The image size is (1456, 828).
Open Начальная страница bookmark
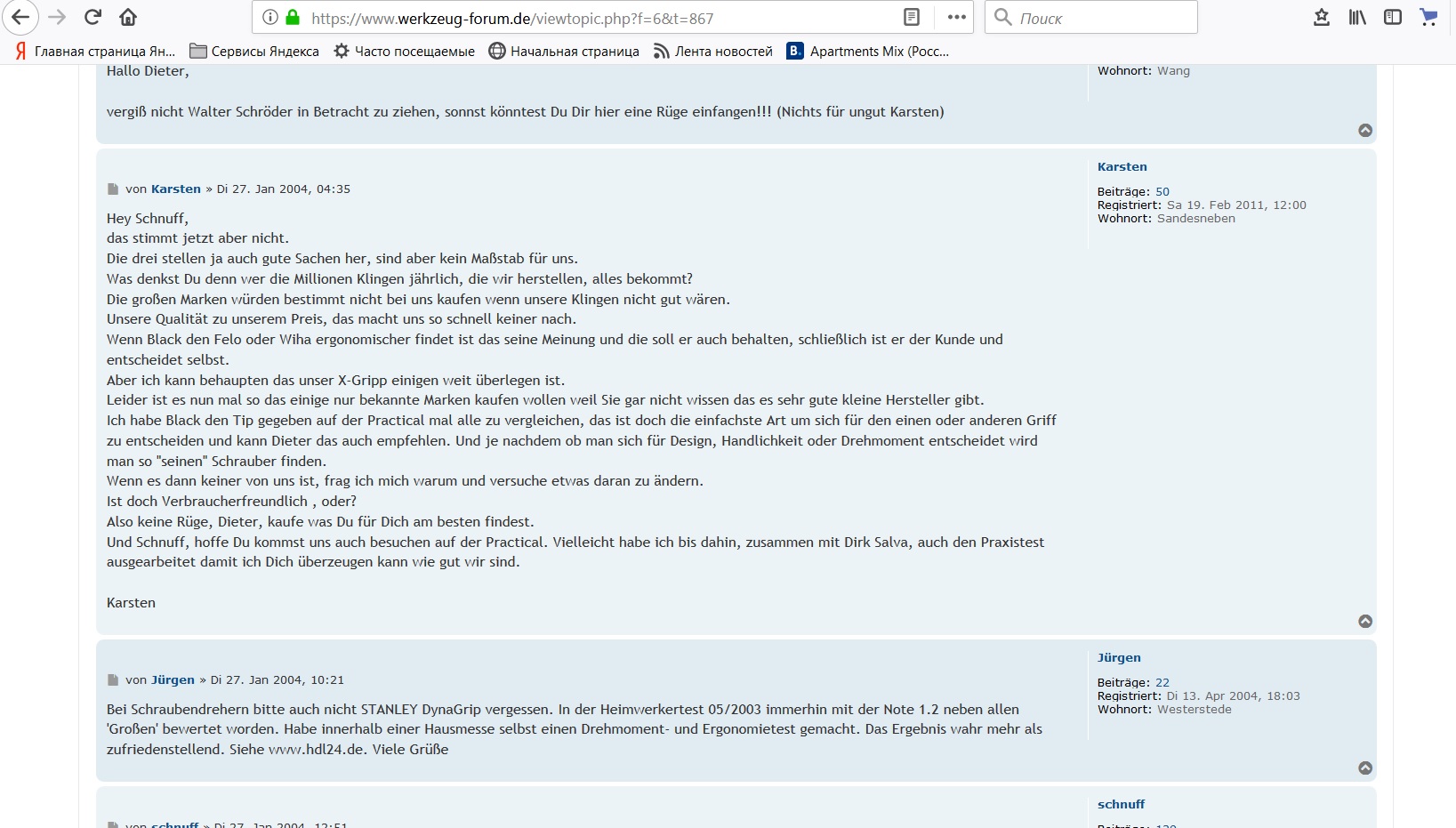[564, 51]
